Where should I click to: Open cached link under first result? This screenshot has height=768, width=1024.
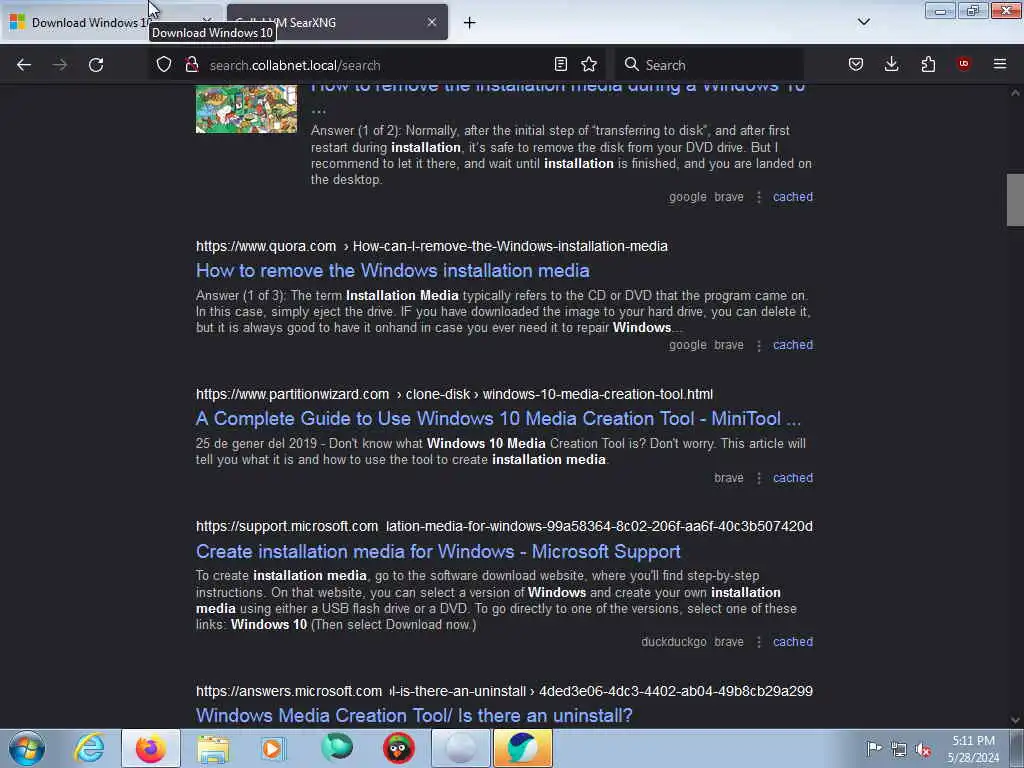point(793,197)
